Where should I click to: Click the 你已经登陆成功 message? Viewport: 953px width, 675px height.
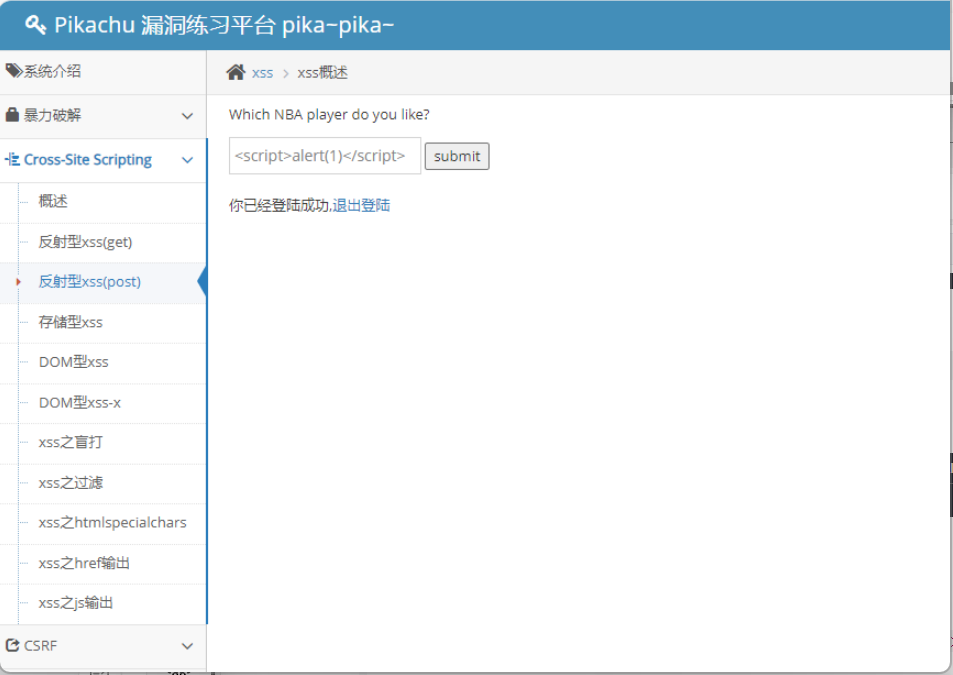click(x=280, y=205)
